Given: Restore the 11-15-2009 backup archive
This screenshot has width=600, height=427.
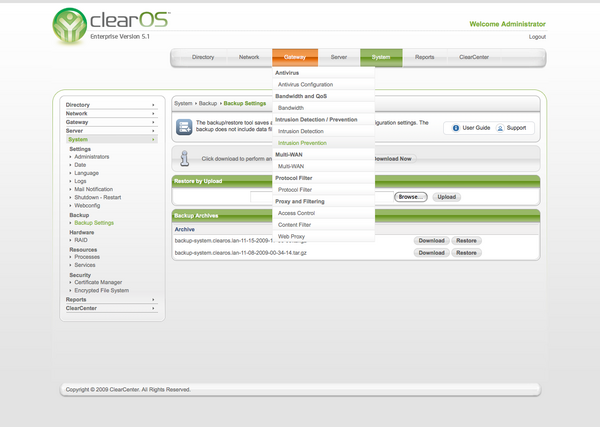Looking at the screenshot, I should (x=466, y=241).
